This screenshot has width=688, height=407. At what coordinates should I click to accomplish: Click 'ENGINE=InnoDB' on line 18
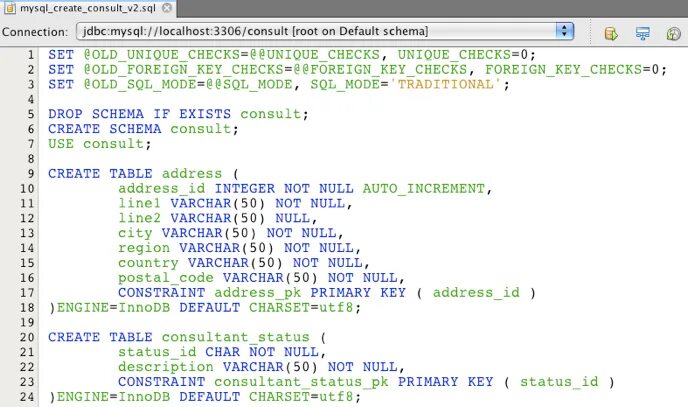[x=114, y=307]
